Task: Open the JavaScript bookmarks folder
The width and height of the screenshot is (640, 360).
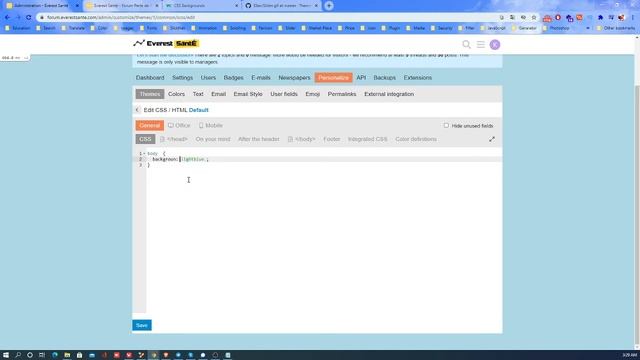Action: click(493, 28)
